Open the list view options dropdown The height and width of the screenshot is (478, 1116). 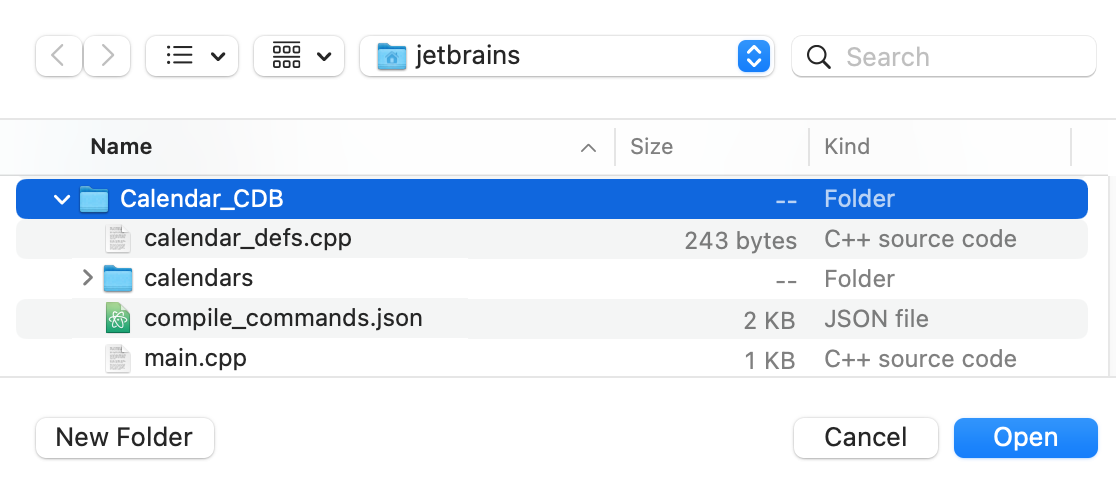point(192,56)
